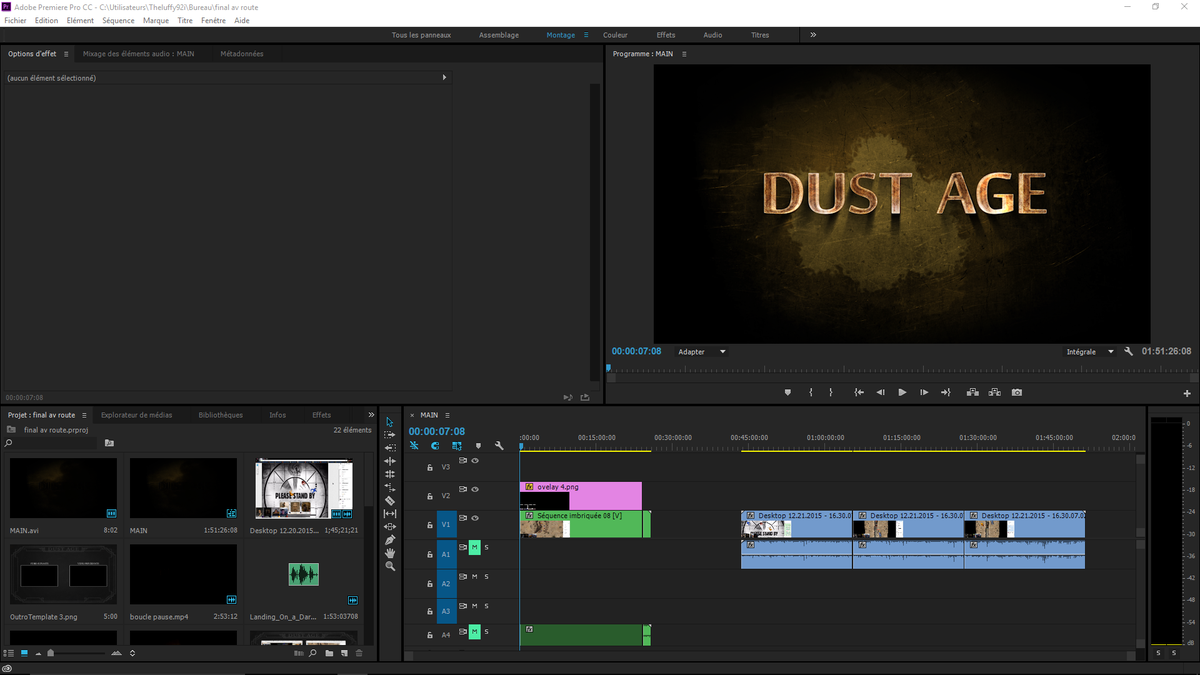Click the Program monitor playhead marker
1200x675 pixels.
(x=608, y=368)
